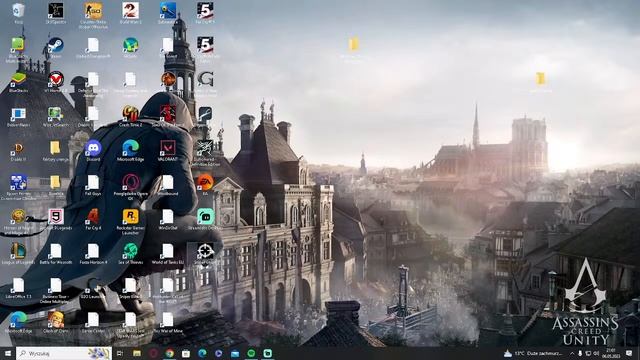Click the Wyszukaj taskbar search box
The image size is (640, 360).
[x=64, y=353]
